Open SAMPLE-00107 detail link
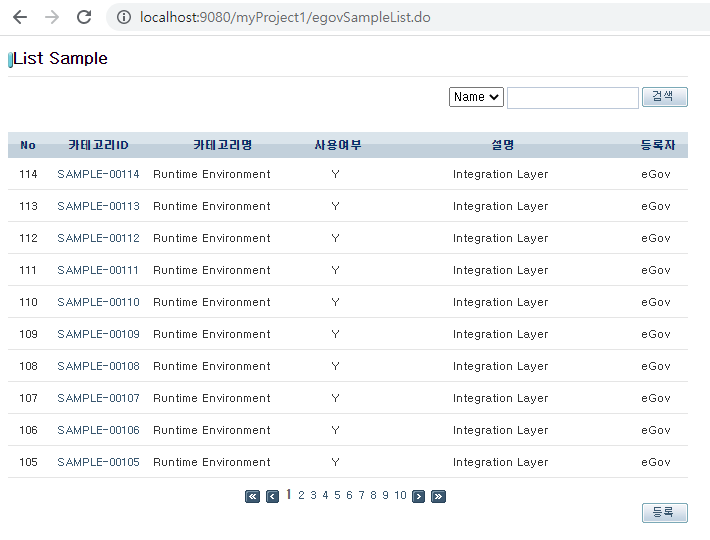 (98, 398)
